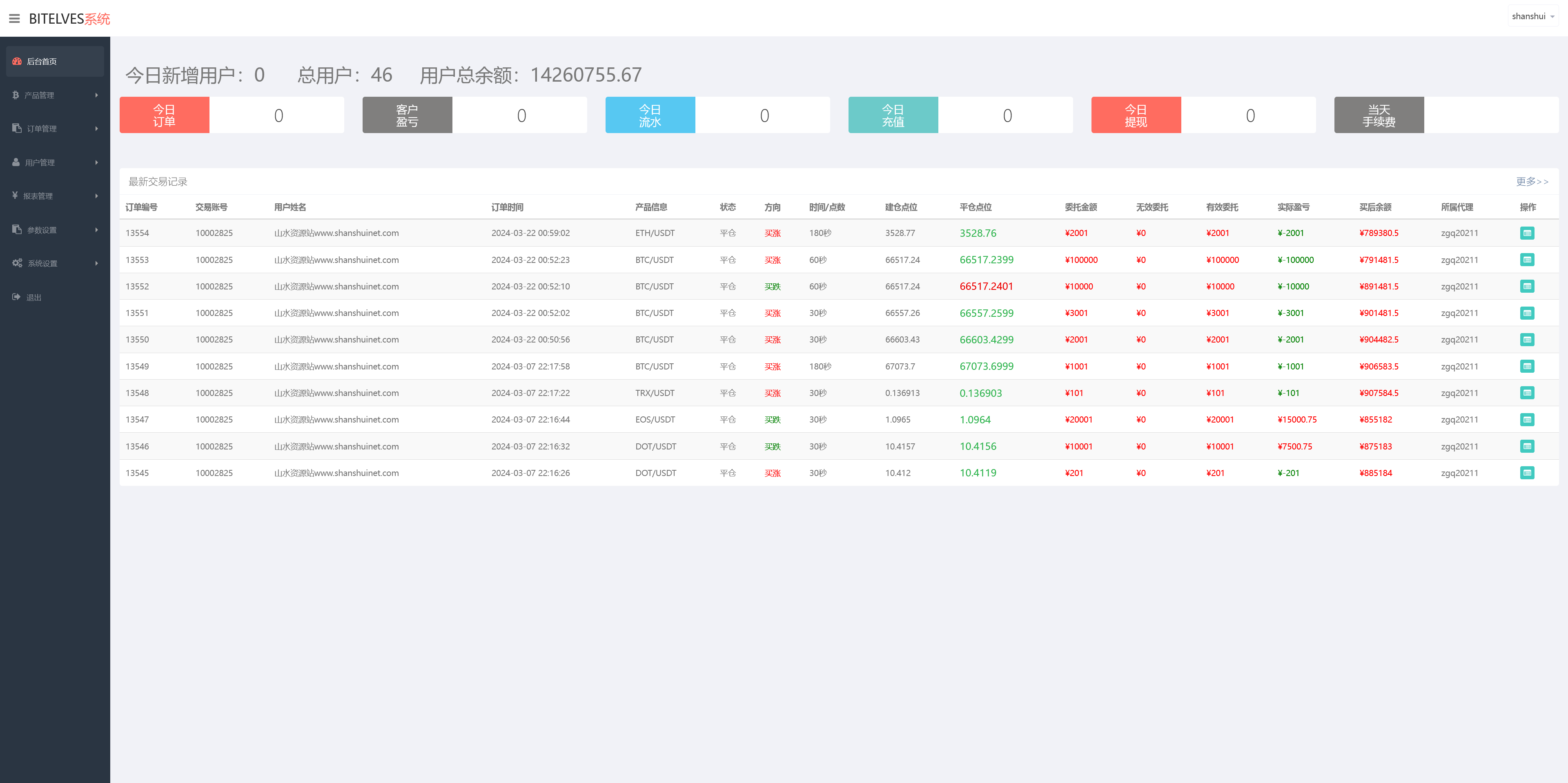1568x783 pixels.
Task: Collapse the sidebar via hamburger menu icon
Action: [15, 18]
